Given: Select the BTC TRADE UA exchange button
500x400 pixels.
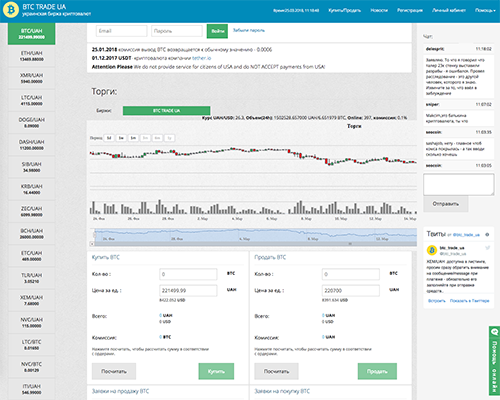Looking at the screenshot, I should coord(166,111).
